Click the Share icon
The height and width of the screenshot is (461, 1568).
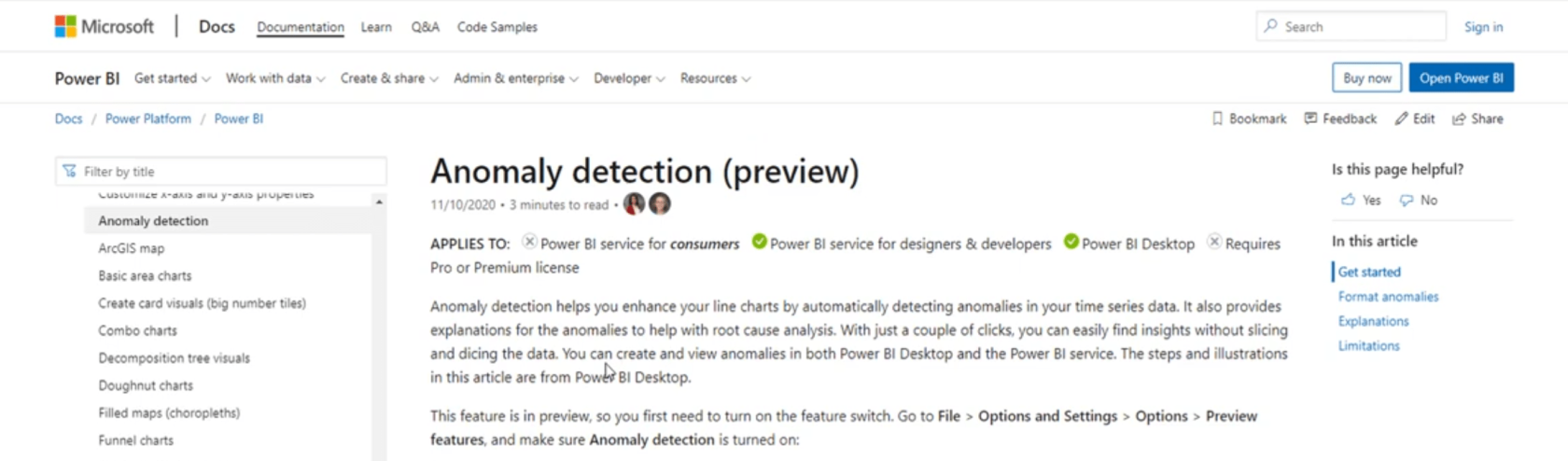pyautogui.click(x=1459, y=119)
